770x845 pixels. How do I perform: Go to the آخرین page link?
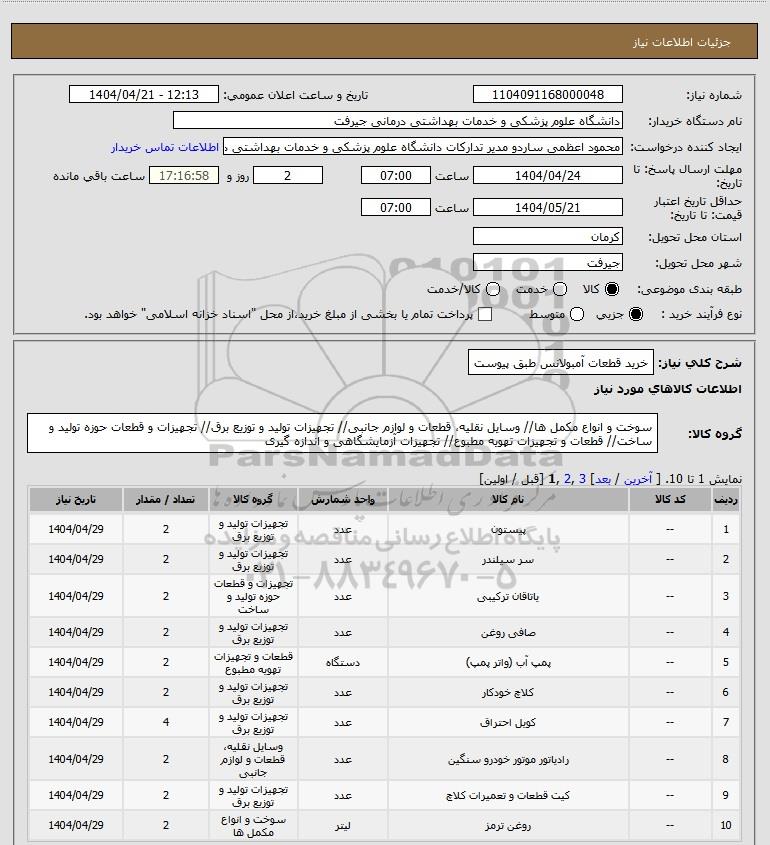click(637, 479)
